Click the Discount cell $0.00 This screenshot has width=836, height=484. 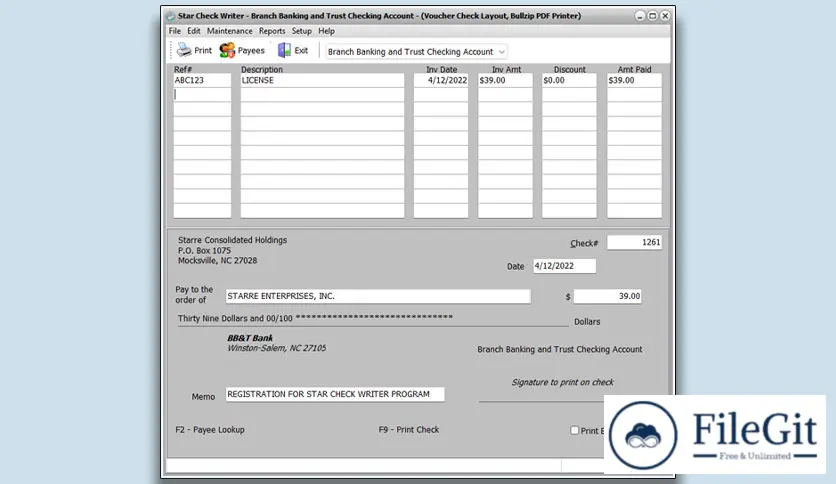[x=569, y=80]
